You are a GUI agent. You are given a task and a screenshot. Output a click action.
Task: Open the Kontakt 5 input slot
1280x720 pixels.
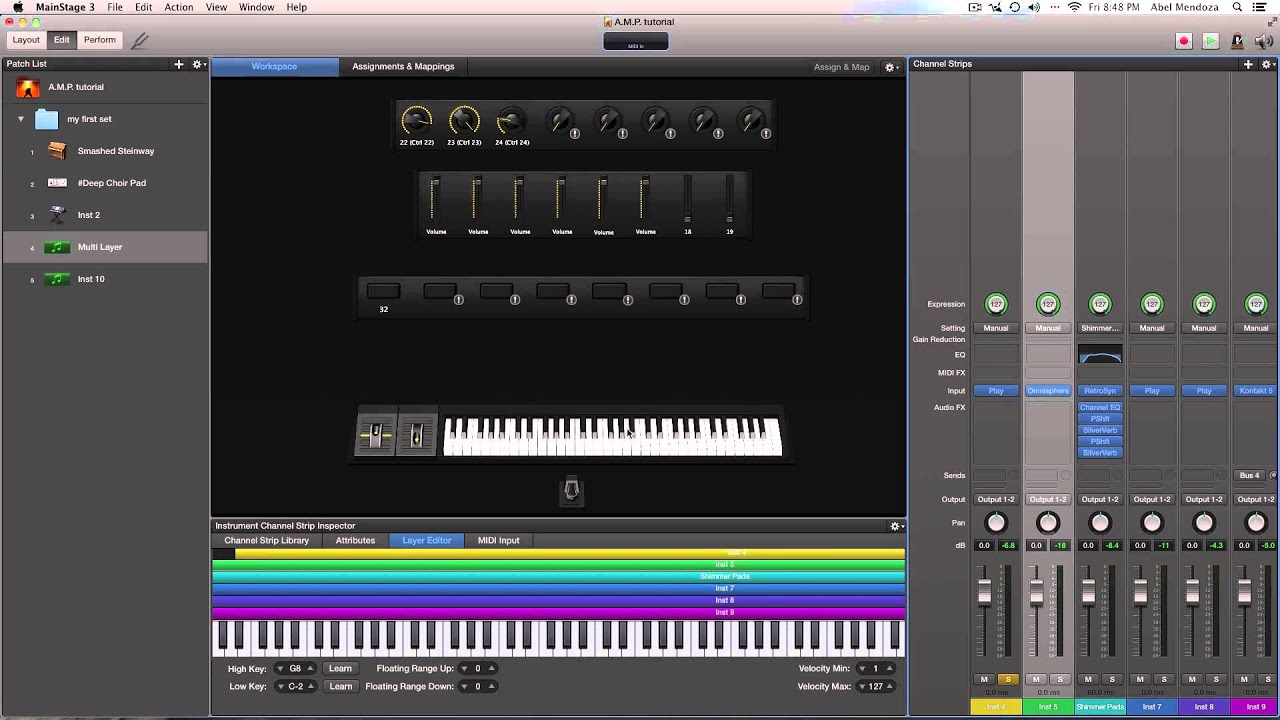point(1255,391)
